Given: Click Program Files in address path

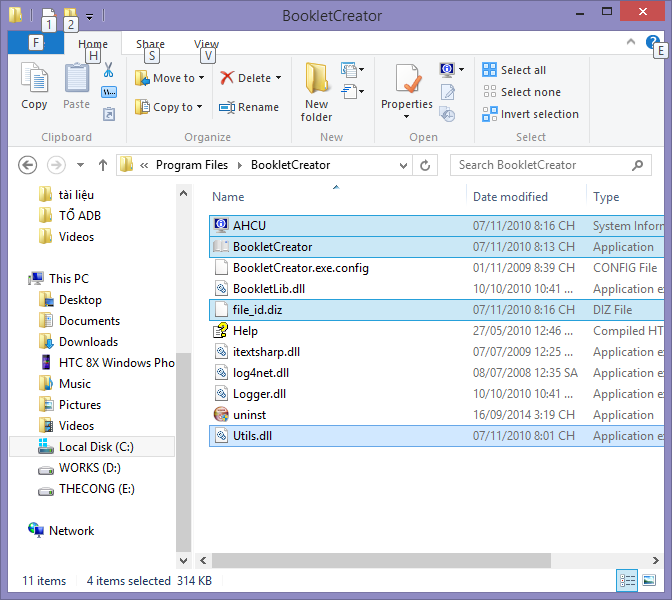Looking at the screenshot, I should [x=192, y=165].
